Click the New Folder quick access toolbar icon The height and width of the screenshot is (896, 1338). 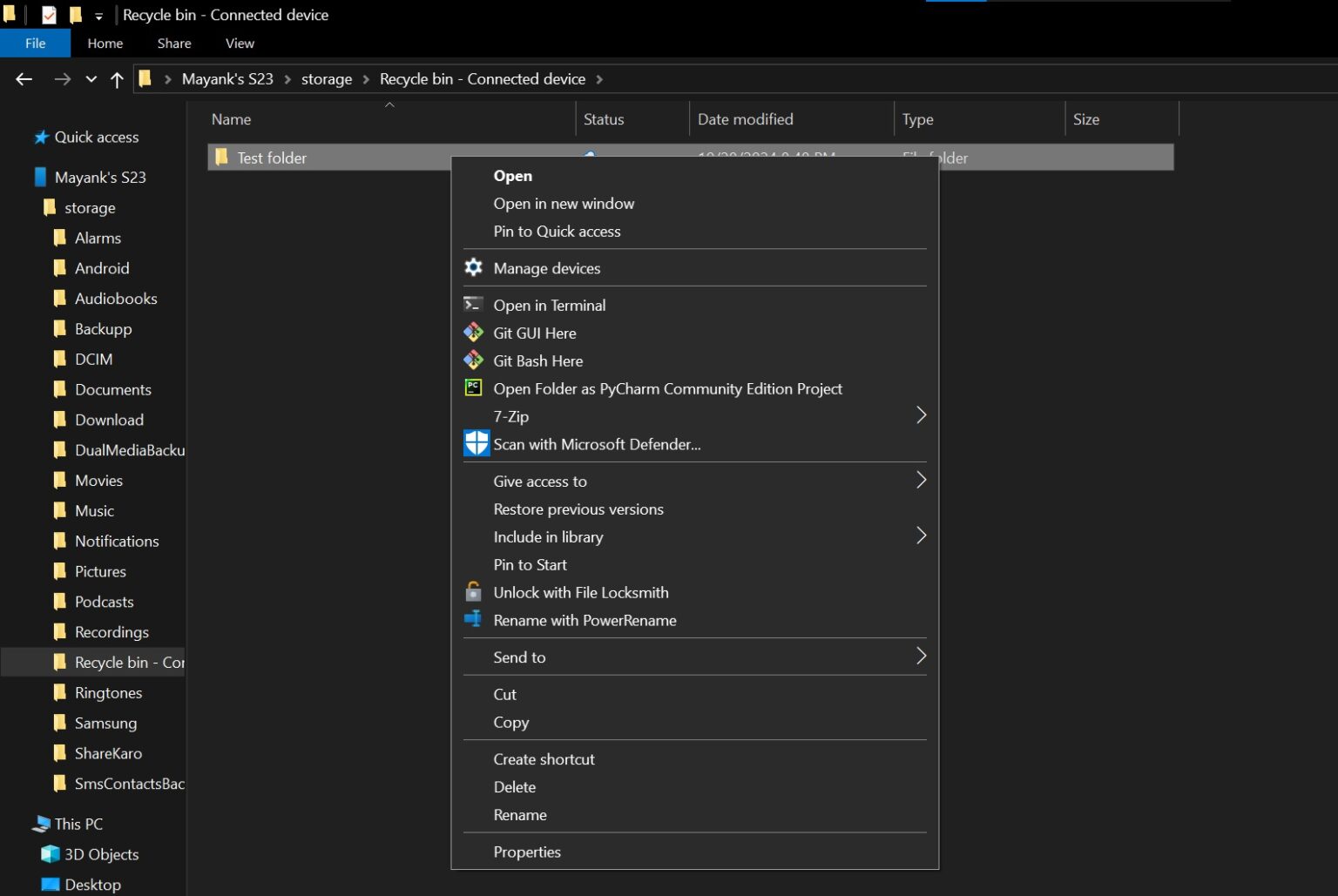click(77, 14)
